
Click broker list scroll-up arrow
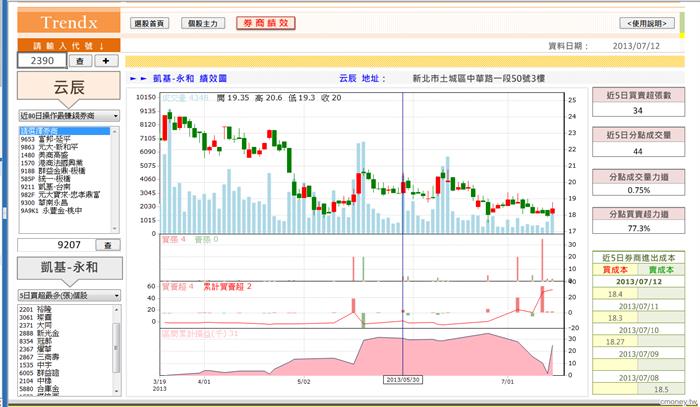(115, 131)
